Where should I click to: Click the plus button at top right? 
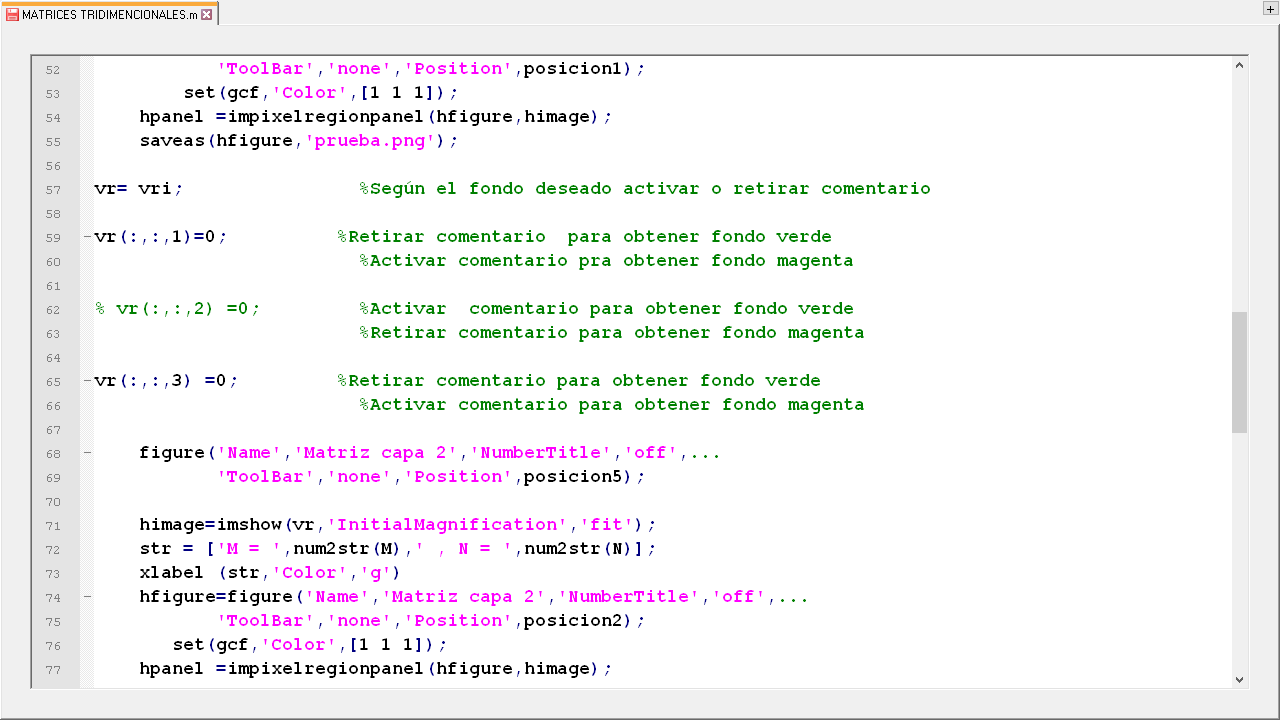tap(1269, 9)
